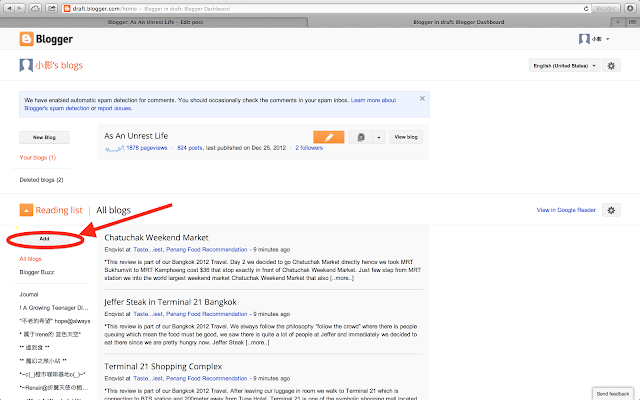Viewport: 640px width, 400px height.
Task: Select the hope@always feed
Action: click(55, 321)
